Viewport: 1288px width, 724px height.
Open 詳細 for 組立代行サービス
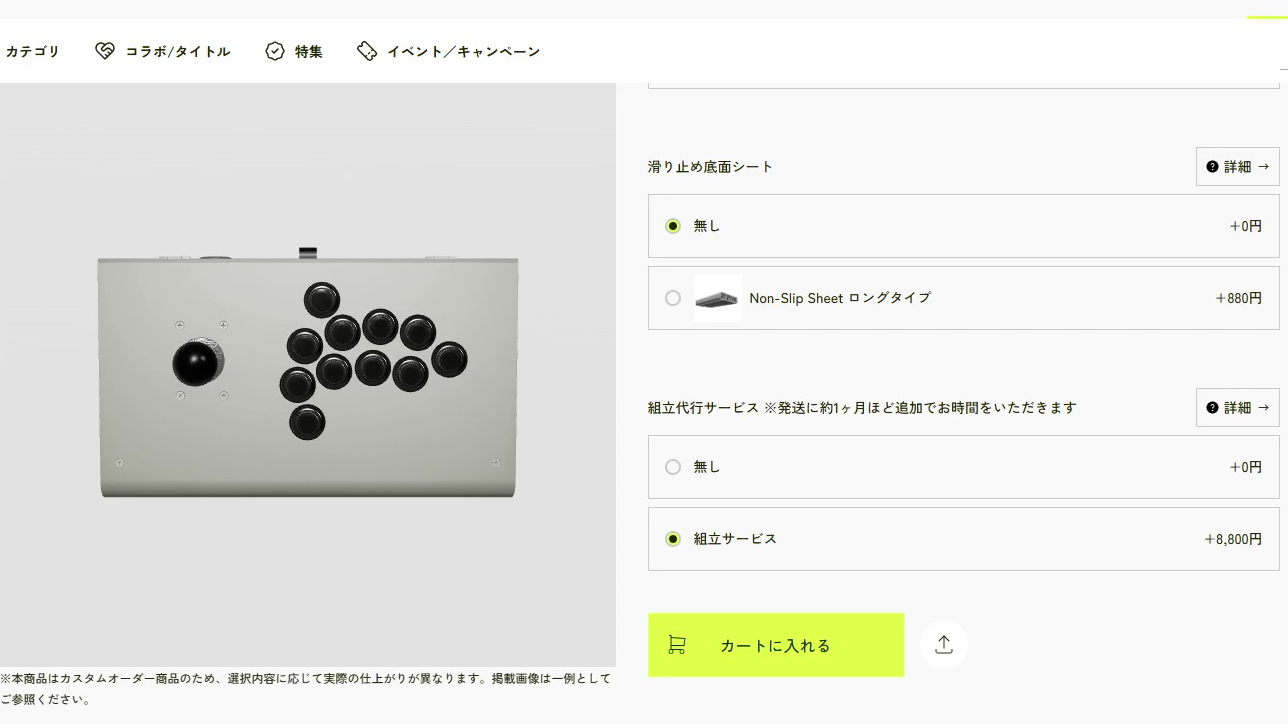click(1237, 407)
